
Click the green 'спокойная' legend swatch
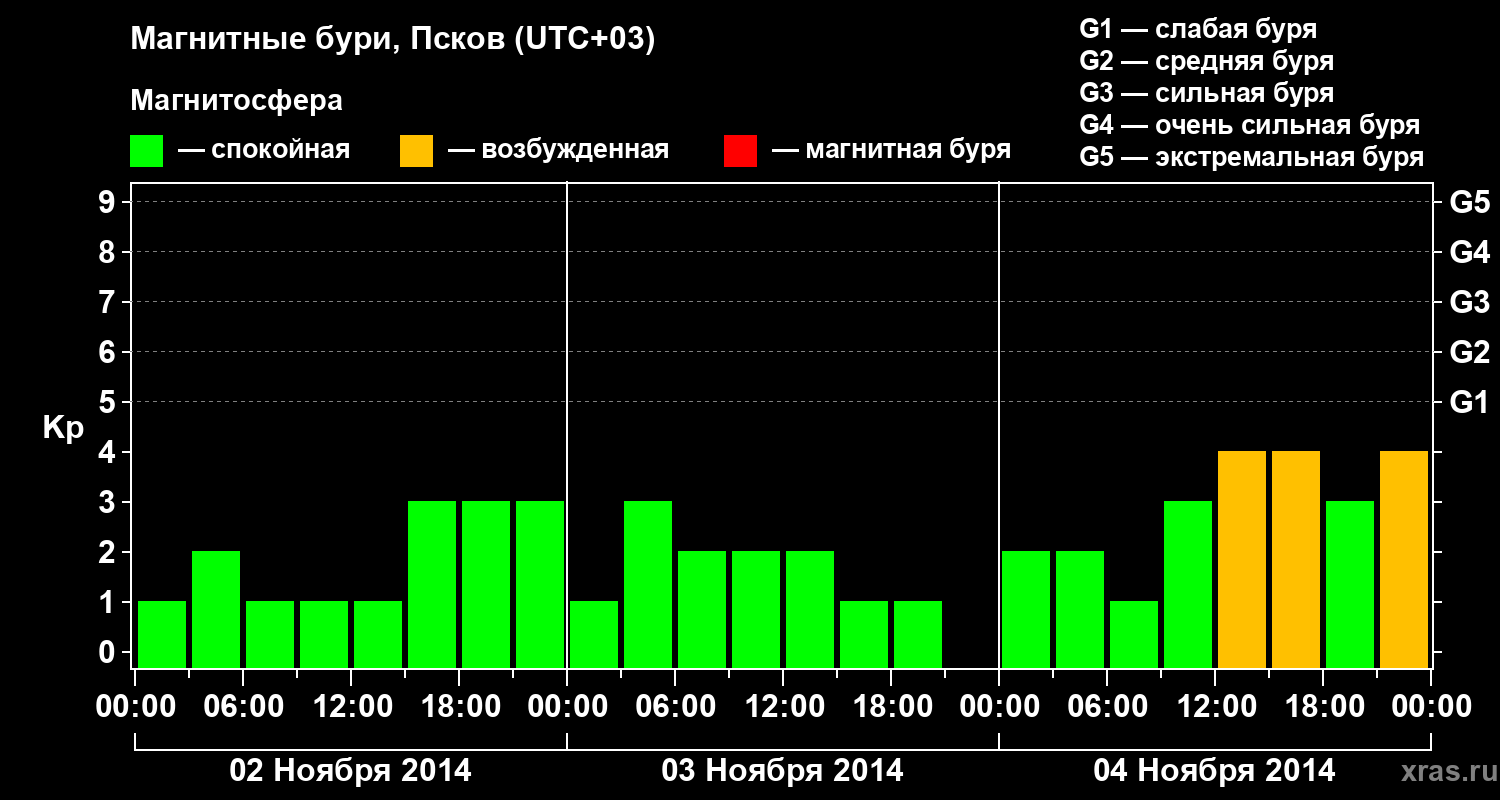click(x=146, y=151)
